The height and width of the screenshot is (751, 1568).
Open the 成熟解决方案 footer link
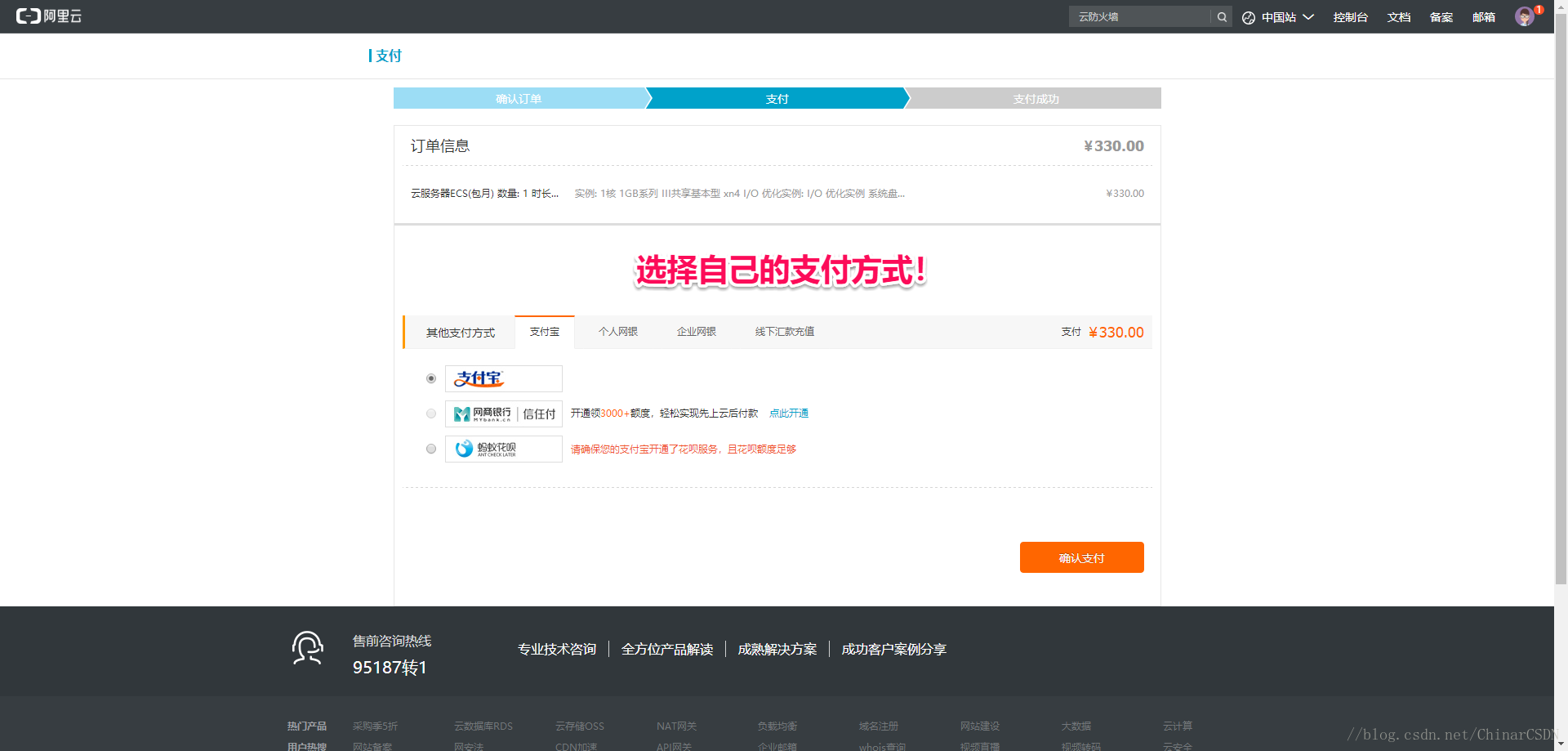(x=777, y=649)
